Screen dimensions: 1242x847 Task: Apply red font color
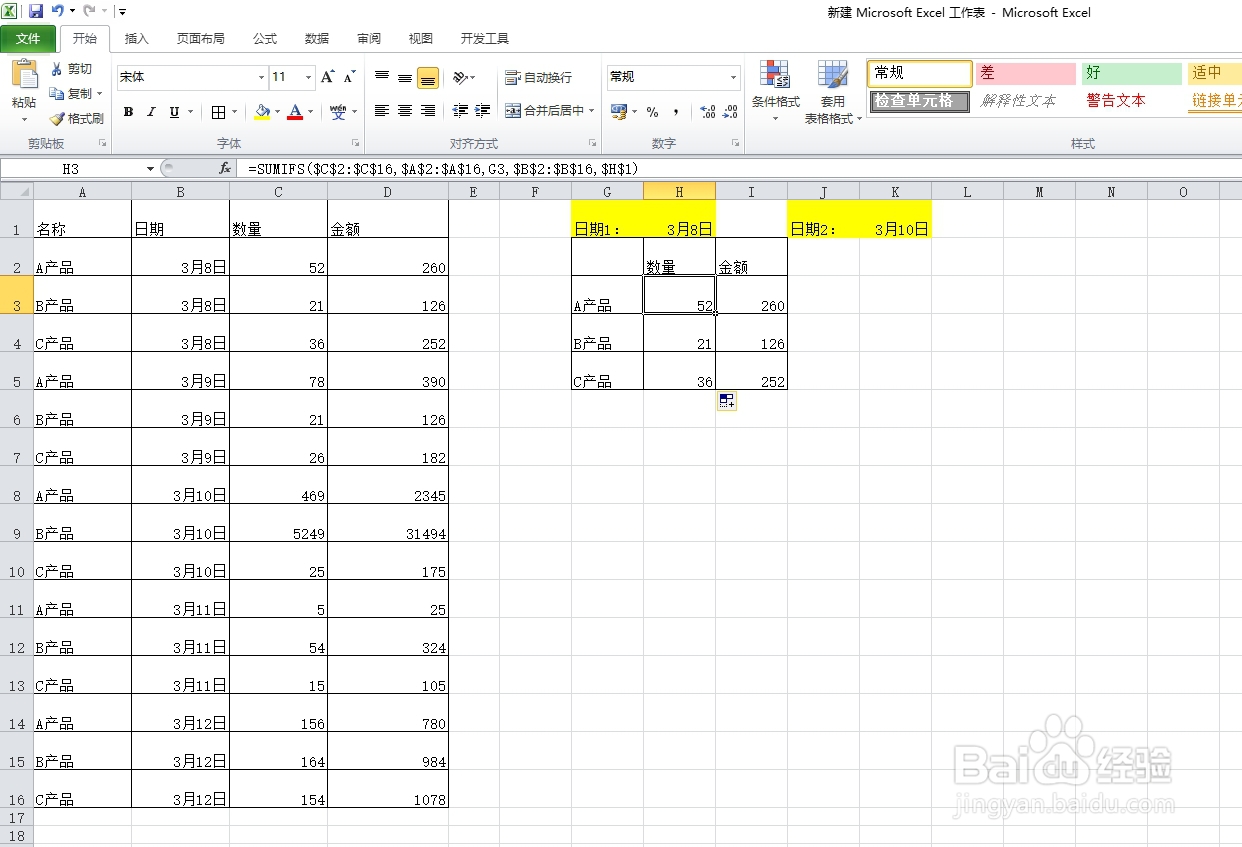click(x=295, y=112)
